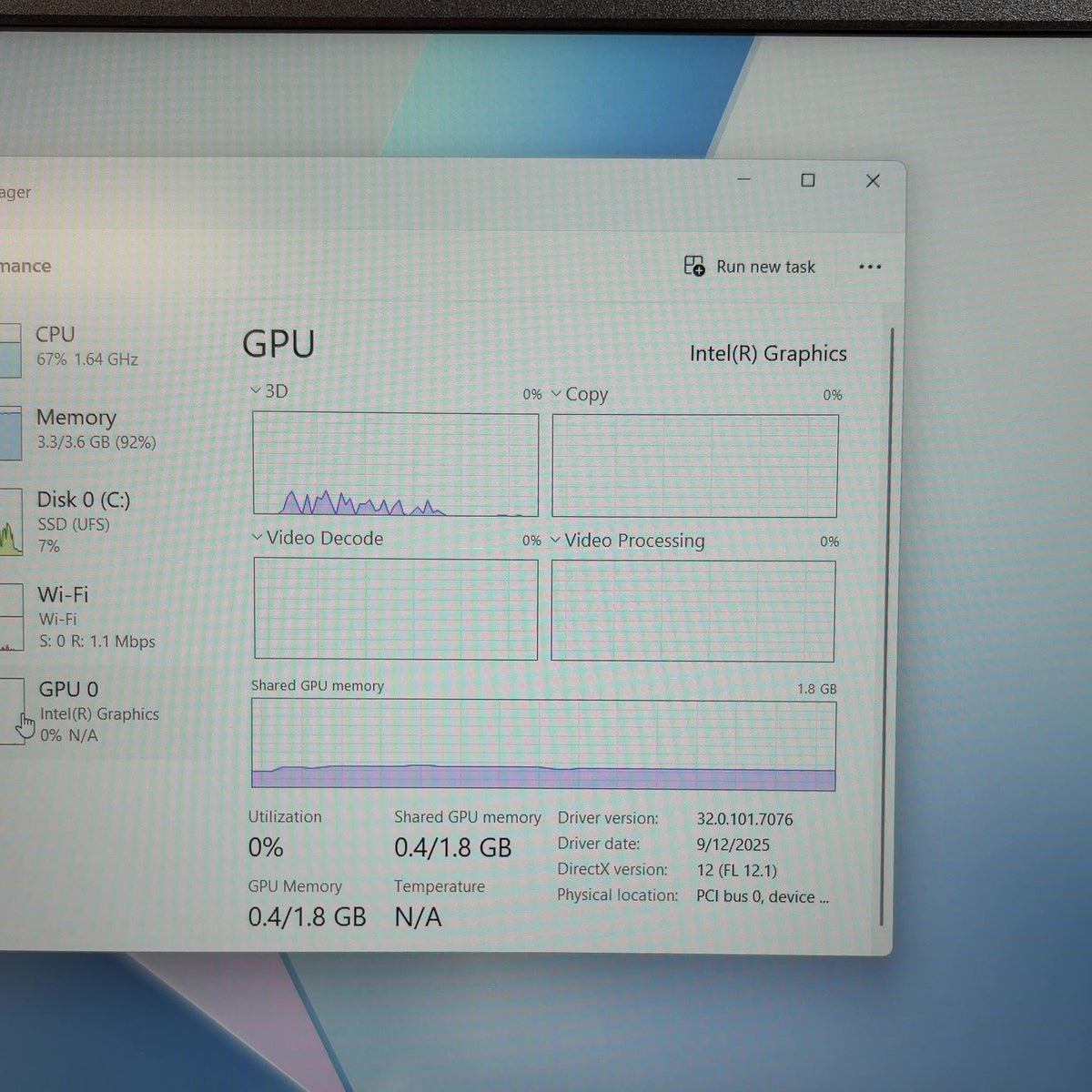Click the Wi-Fi mini graph thumbnail
This screenshot has height=1092, width=1092.
coord(11,617)
